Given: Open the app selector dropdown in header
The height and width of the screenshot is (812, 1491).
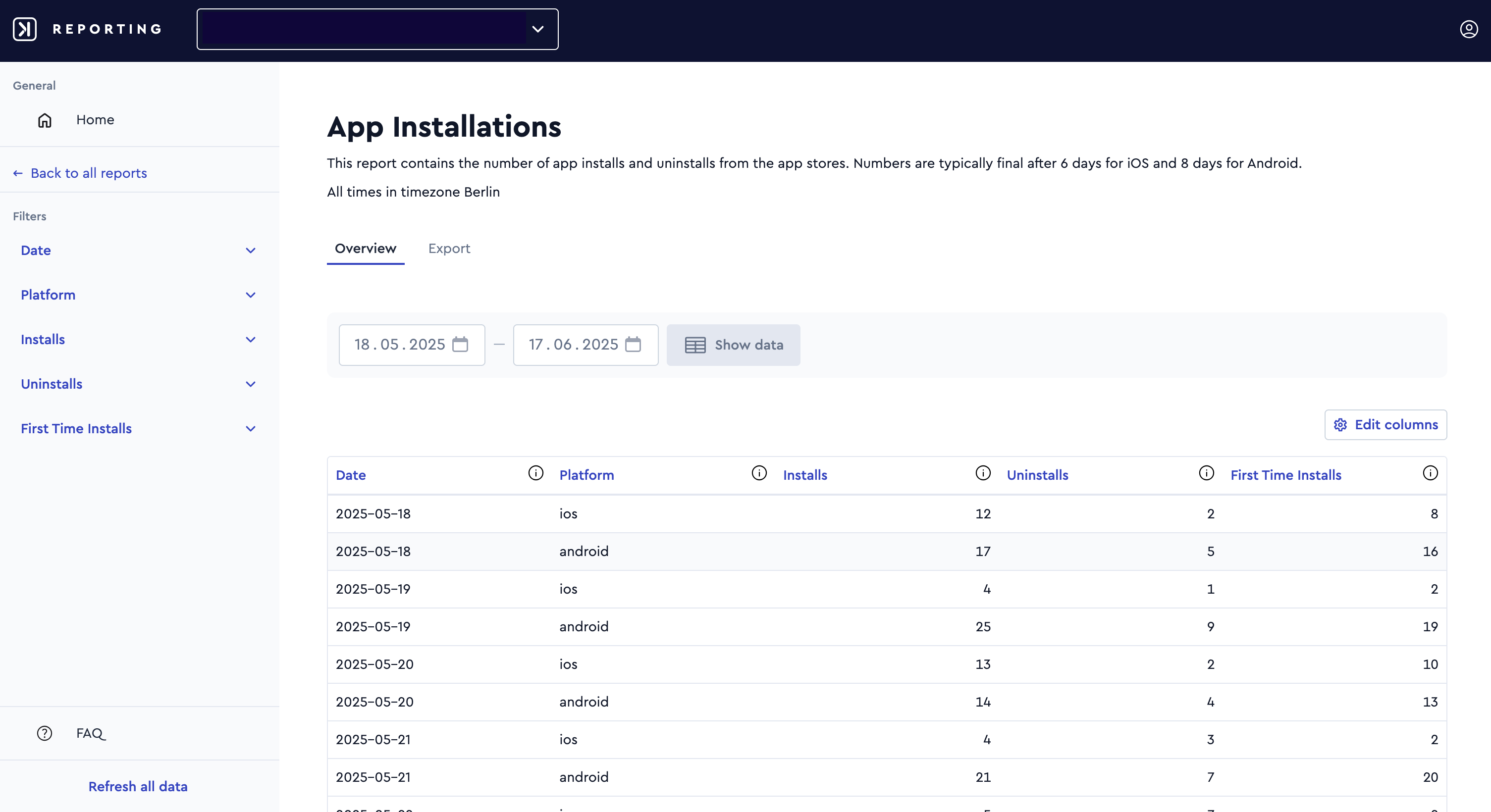Looking at the screenshot, I should [377, 29].
